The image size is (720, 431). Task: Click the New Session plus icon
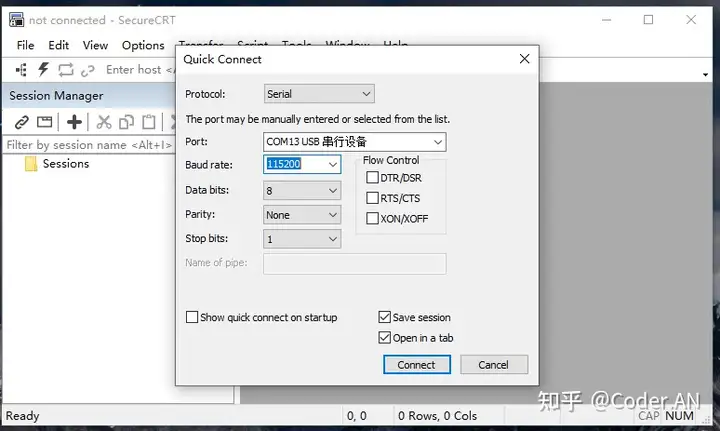coord(74,122)
